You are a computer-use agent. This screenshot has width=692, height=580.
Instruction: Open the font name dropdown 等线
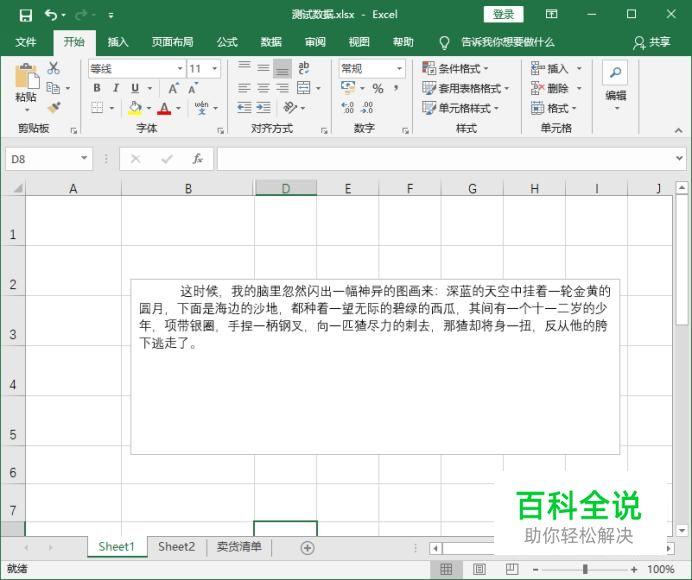coord(180,68)
